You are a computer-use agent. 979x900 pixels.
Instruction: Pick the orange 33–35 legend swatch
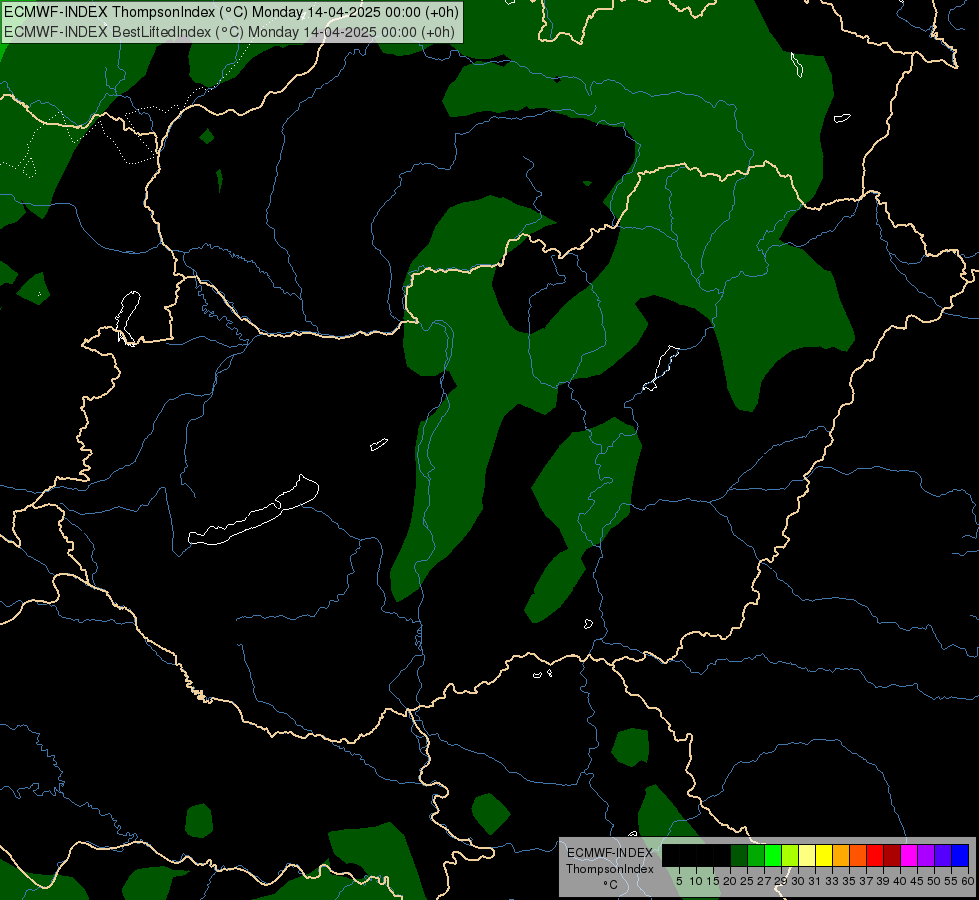pyautogui.click(x=841, y=855)
